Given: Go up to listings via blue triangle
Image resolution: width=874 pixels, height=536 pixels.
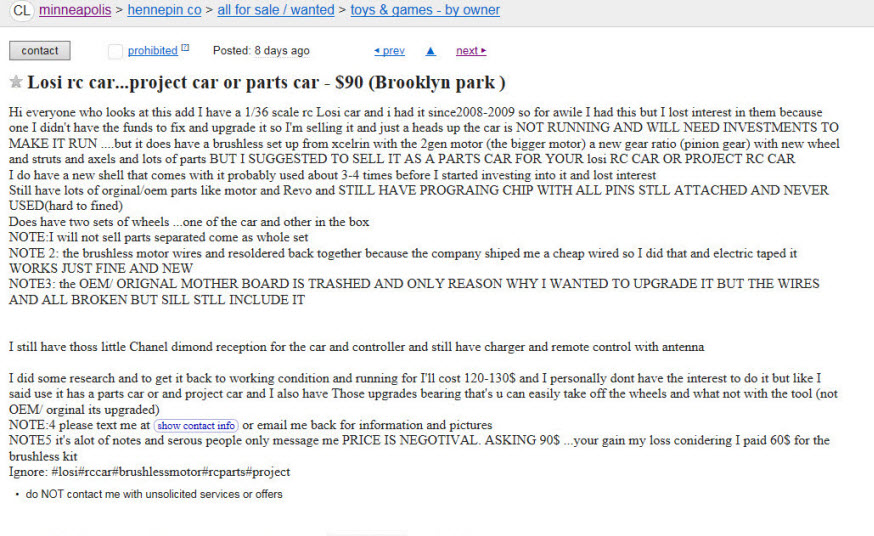Looking at the screenshot, I should tap(430, 51).
